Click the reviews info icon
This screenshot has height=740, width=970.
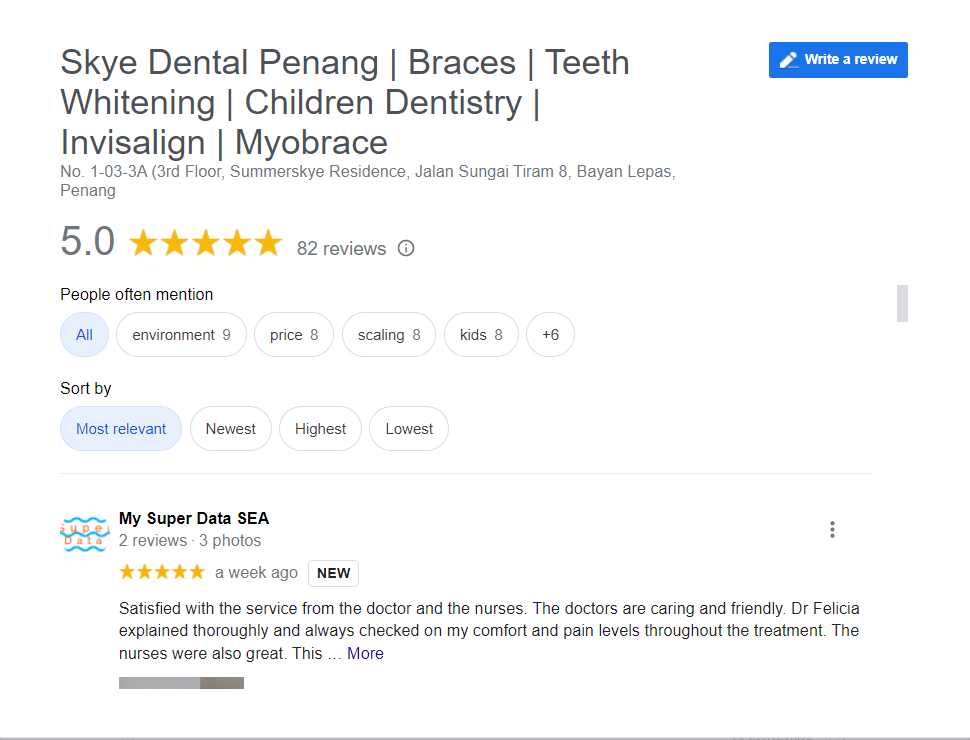click(x=406, y=248)
